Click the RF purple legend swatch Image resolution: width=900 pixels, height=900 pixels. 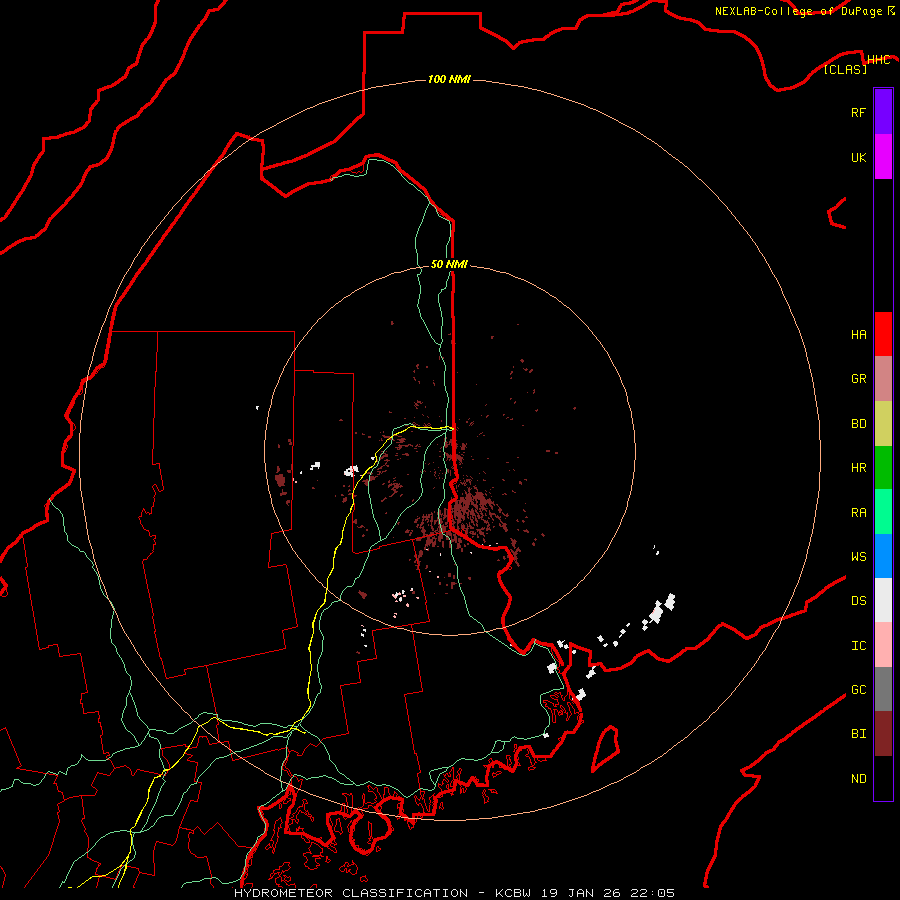pos(883,112)
